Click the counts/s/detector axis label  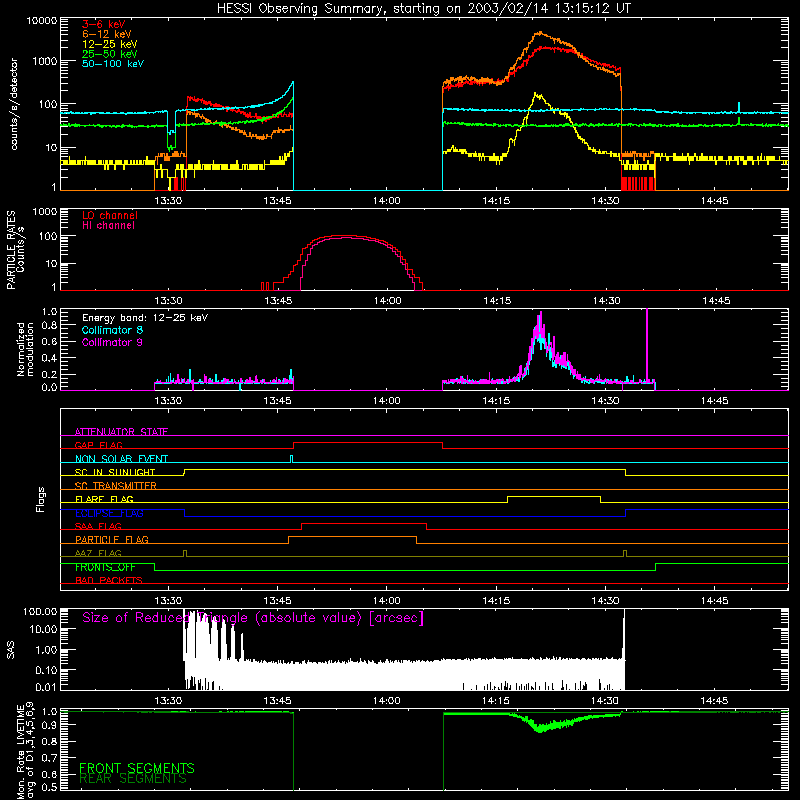point(14,104)
